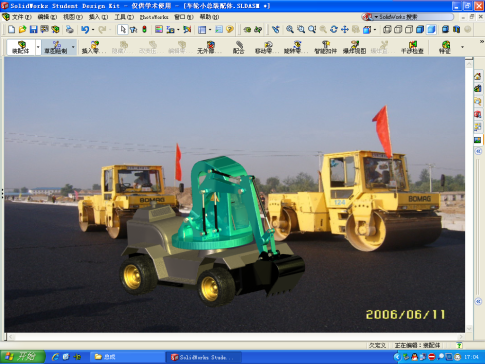Screen dimensions: 485x364
Task: Click the Windows Start (开始) button
Action: [x=22, y=357]
